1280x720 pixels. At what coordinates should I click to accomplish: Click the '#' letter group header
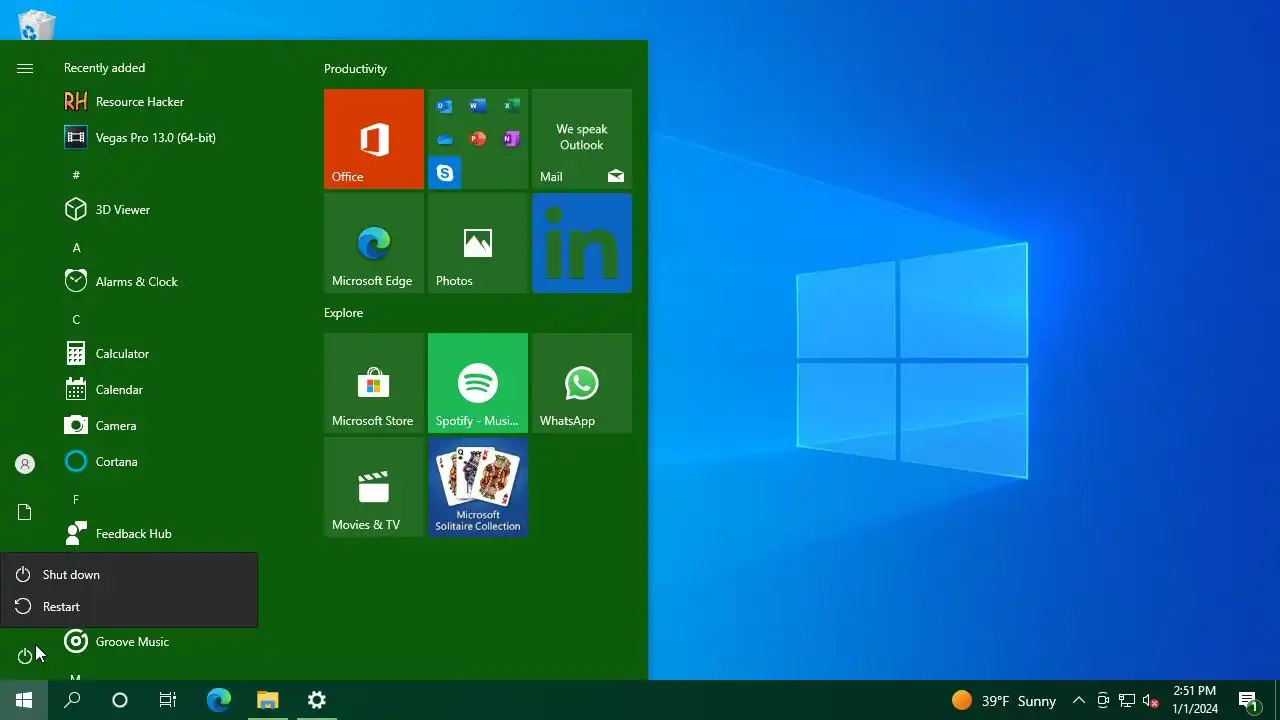[76, 175]
